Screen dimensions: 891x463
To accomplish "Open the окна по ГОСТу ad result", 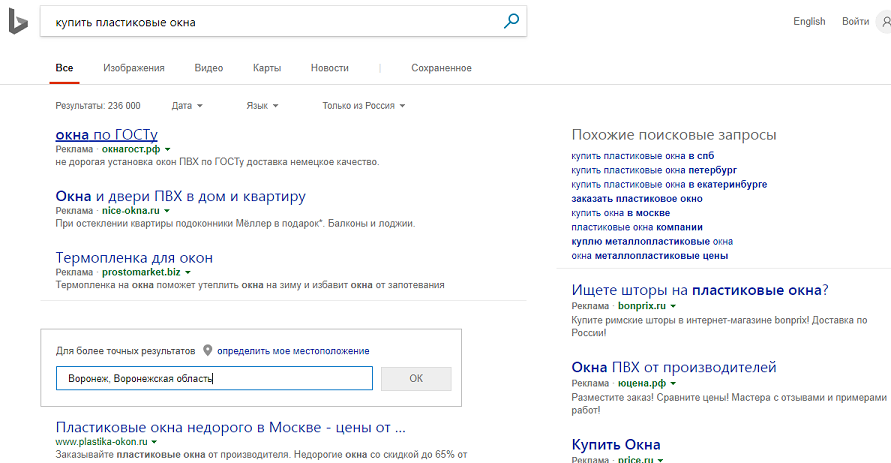I will tap(106, 134).
